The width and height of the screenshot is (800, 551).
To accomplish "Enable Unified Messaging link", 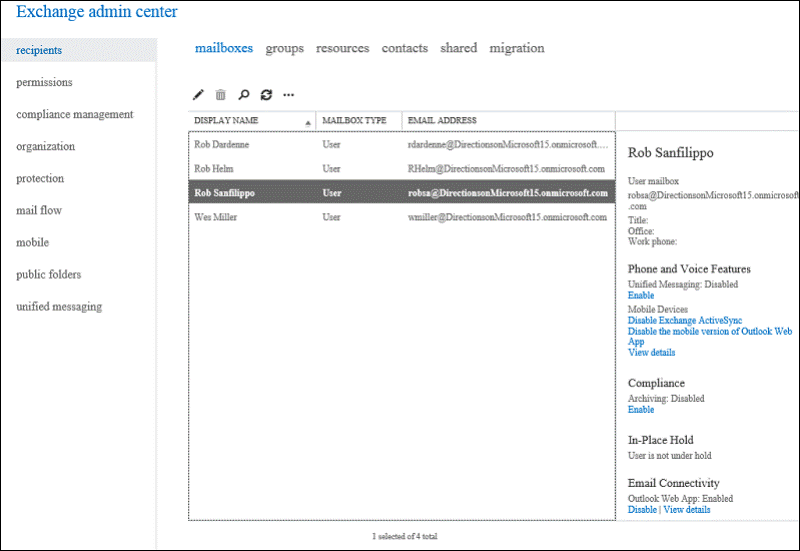I will click(641, 295).
